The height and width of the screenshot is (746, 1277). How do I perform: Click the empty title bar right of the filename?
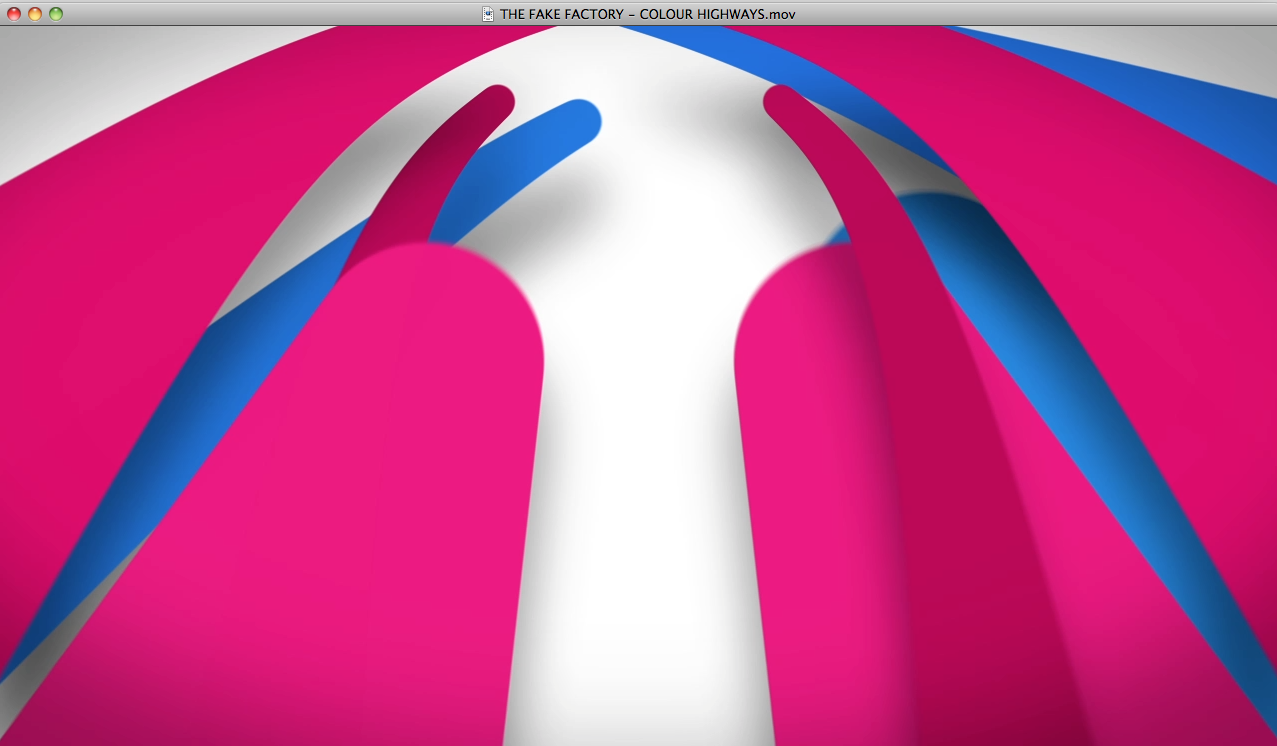pos(1000,14)
